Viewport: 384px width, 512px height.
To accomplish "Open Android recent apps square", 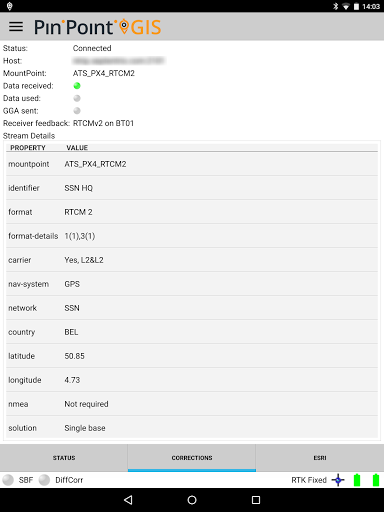I will [x=256, y=500].
